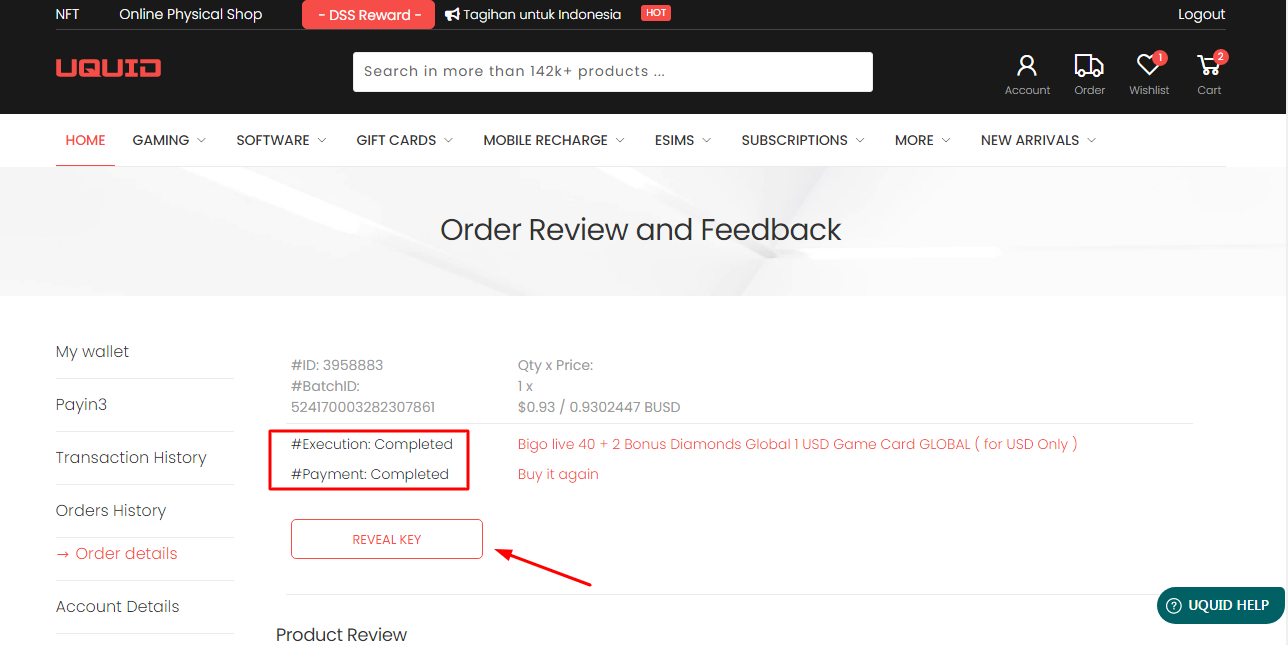
Task: Open the Wishlist heart icon
Action: pyautogui.click(x=1148, y=65)
